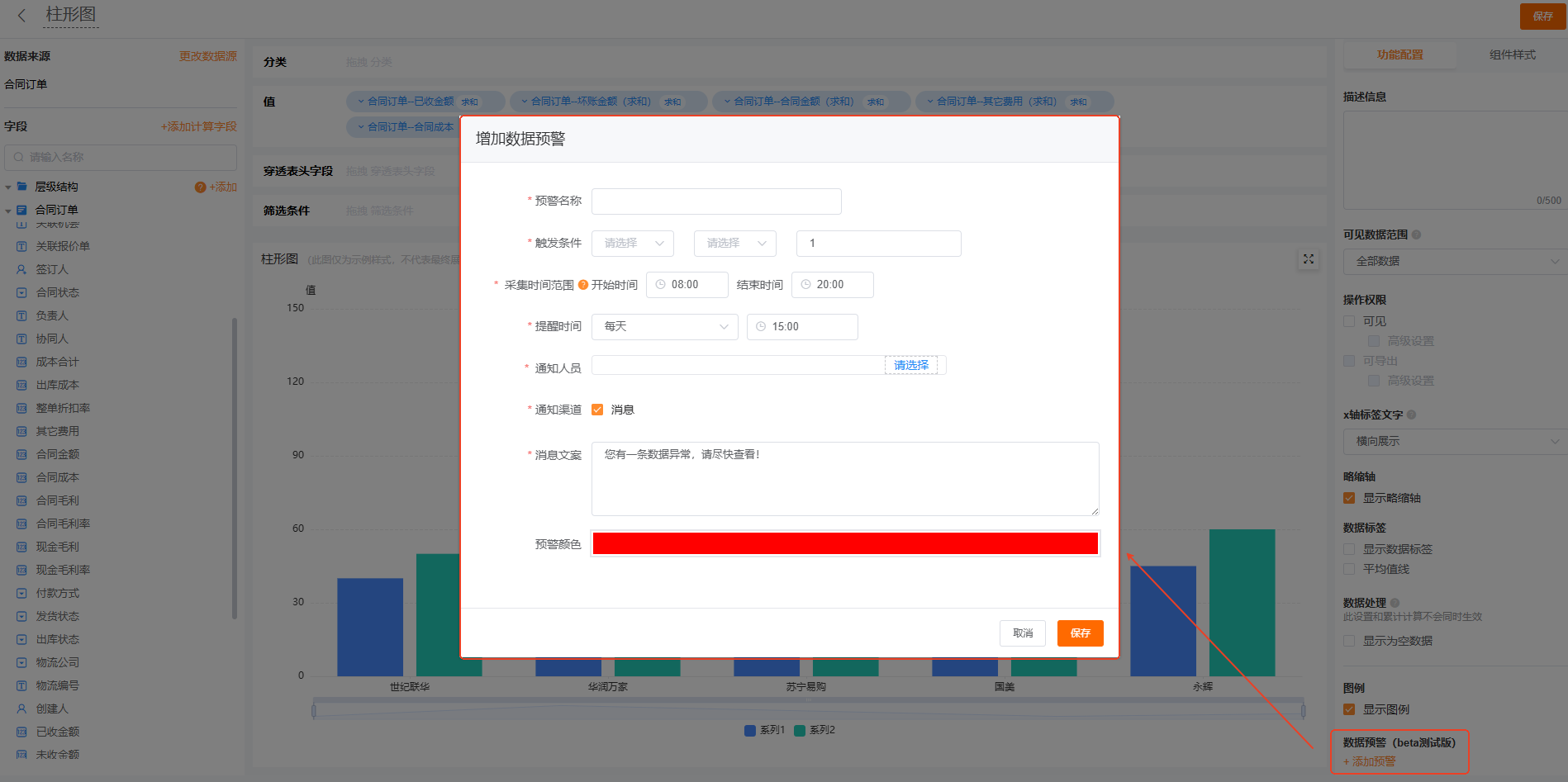Click the 预警名称 input field
The image size is (1568, 782).
point(716,201)
